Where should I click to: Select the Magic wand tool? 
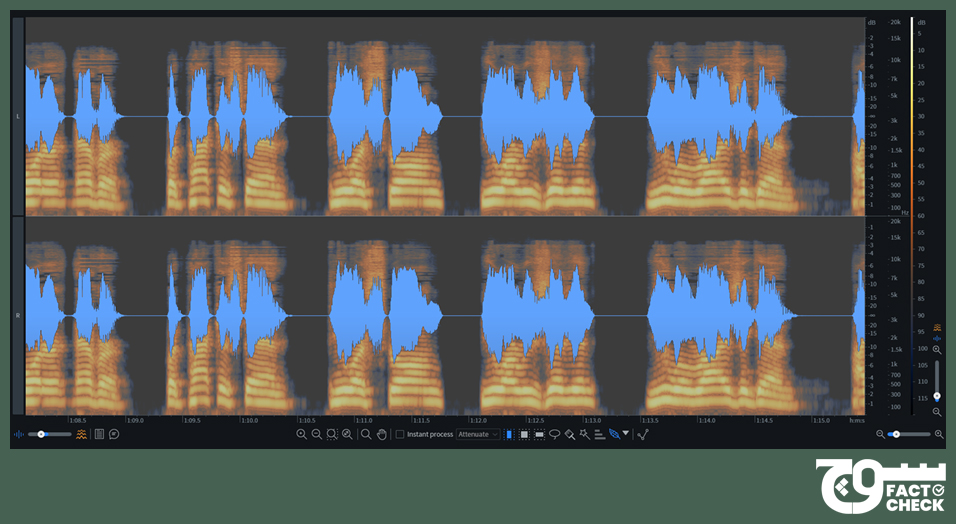[584, 435]
